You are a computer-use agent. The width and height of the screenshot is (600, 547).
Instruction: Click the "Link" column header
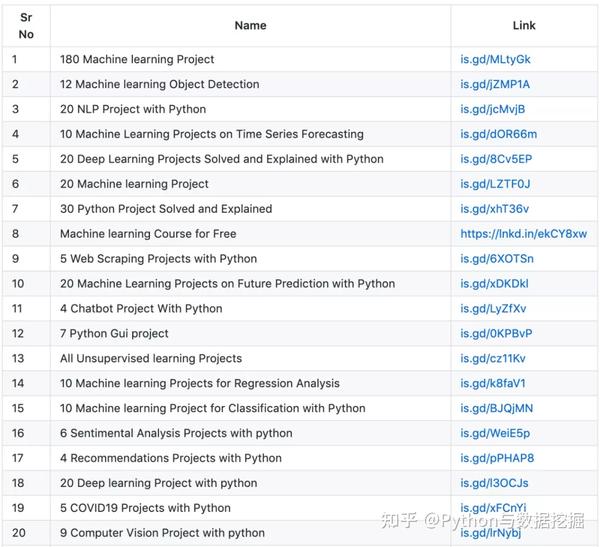click(524, 26)
